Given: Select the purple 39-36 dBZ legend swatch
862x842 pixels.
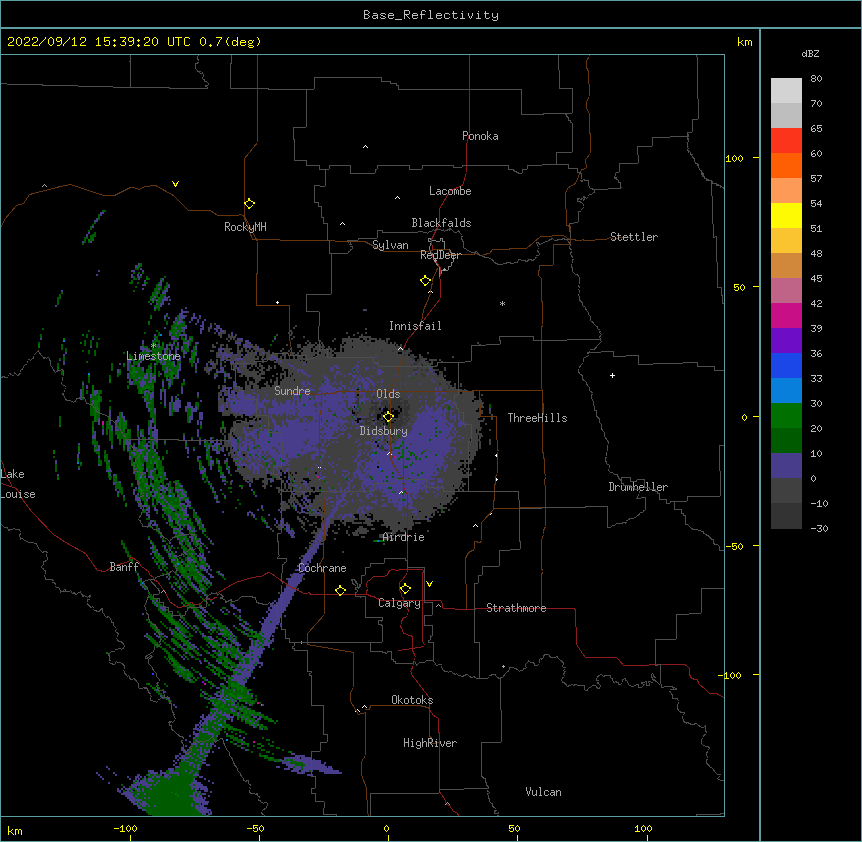Looking at the screenshot, I should pyautogui.click(x=786, y=341).
